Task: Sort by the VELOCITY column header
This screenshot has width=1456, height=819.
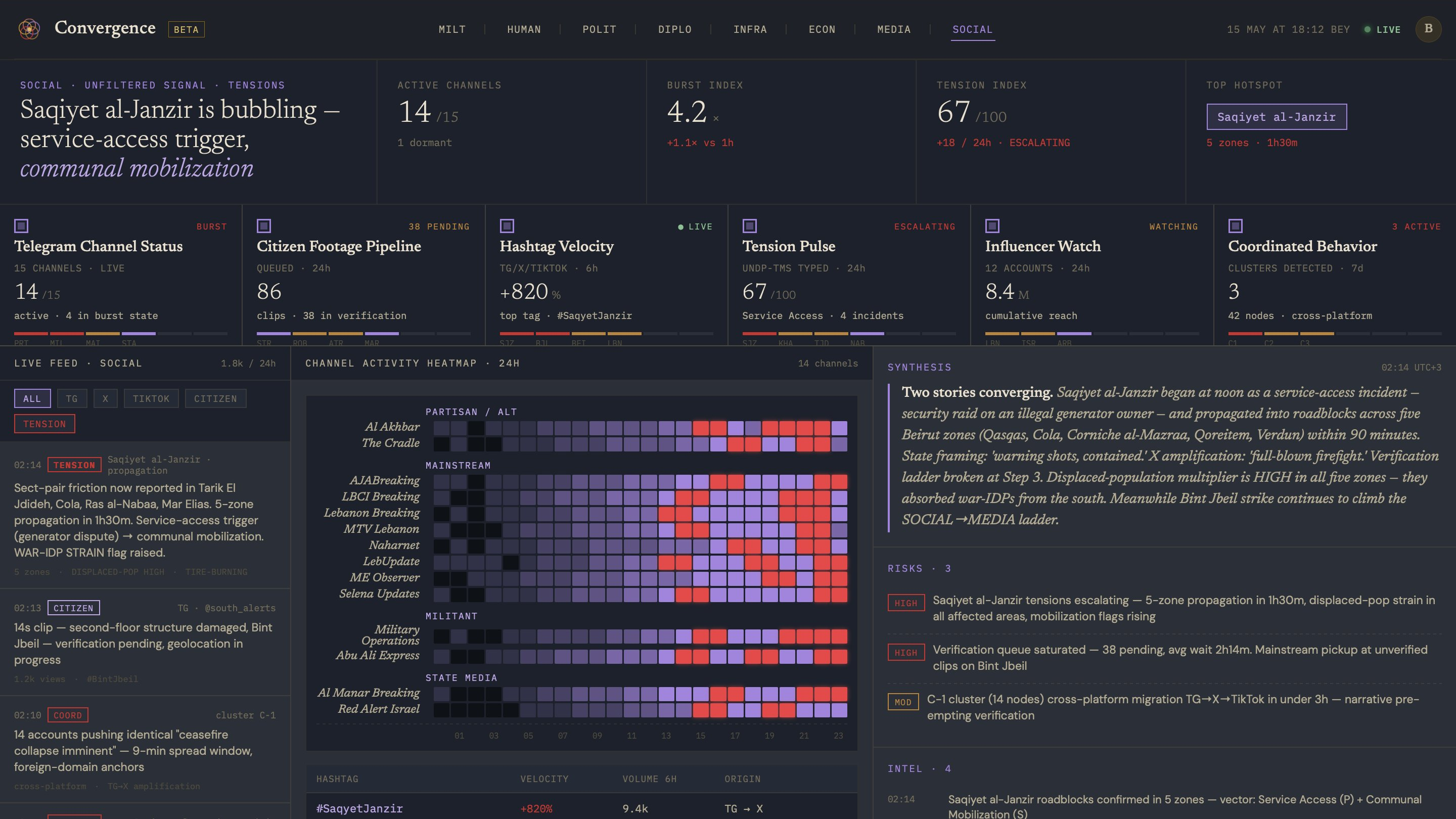Action: point(544,779)
